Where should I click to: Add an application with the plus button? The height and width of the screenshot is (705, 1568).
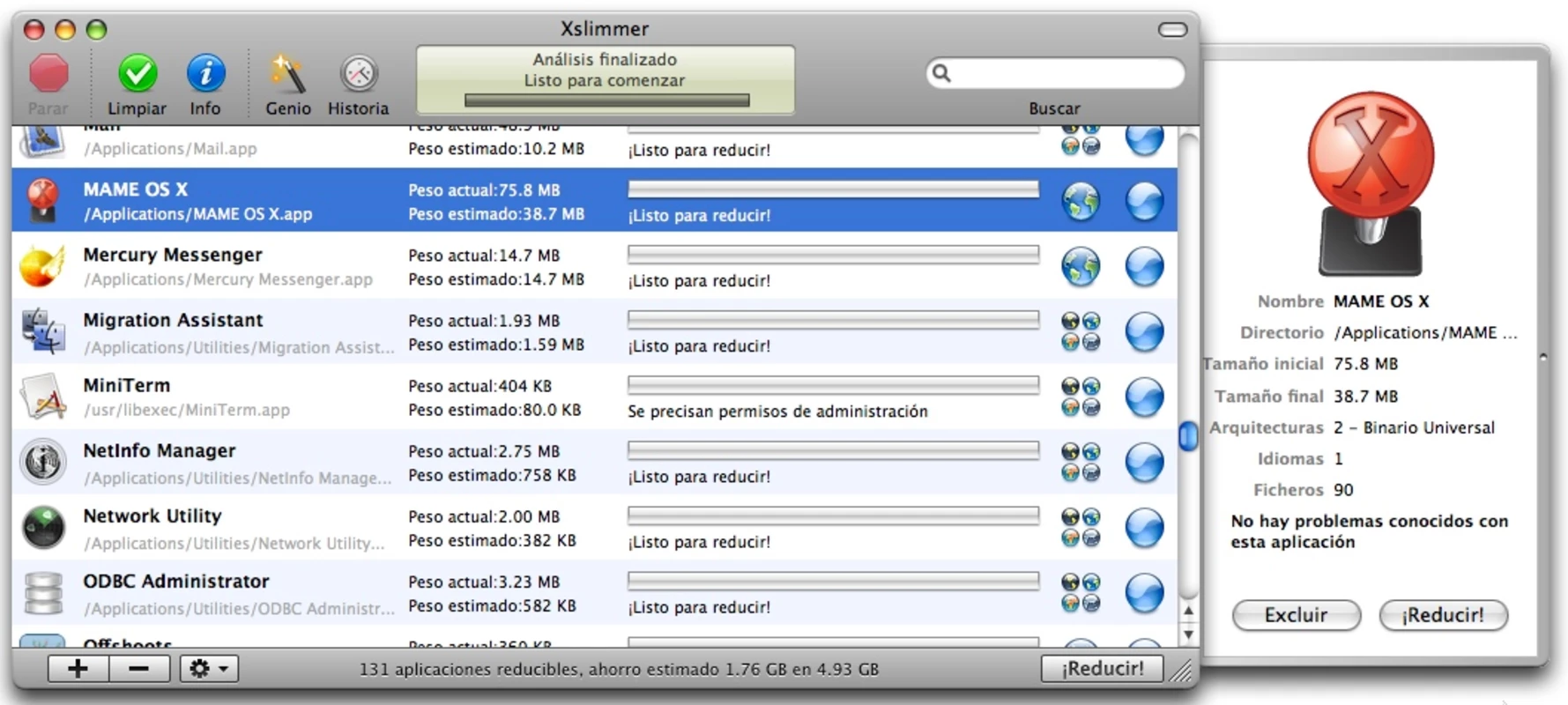pyautogui.click(x=78, y=669)
